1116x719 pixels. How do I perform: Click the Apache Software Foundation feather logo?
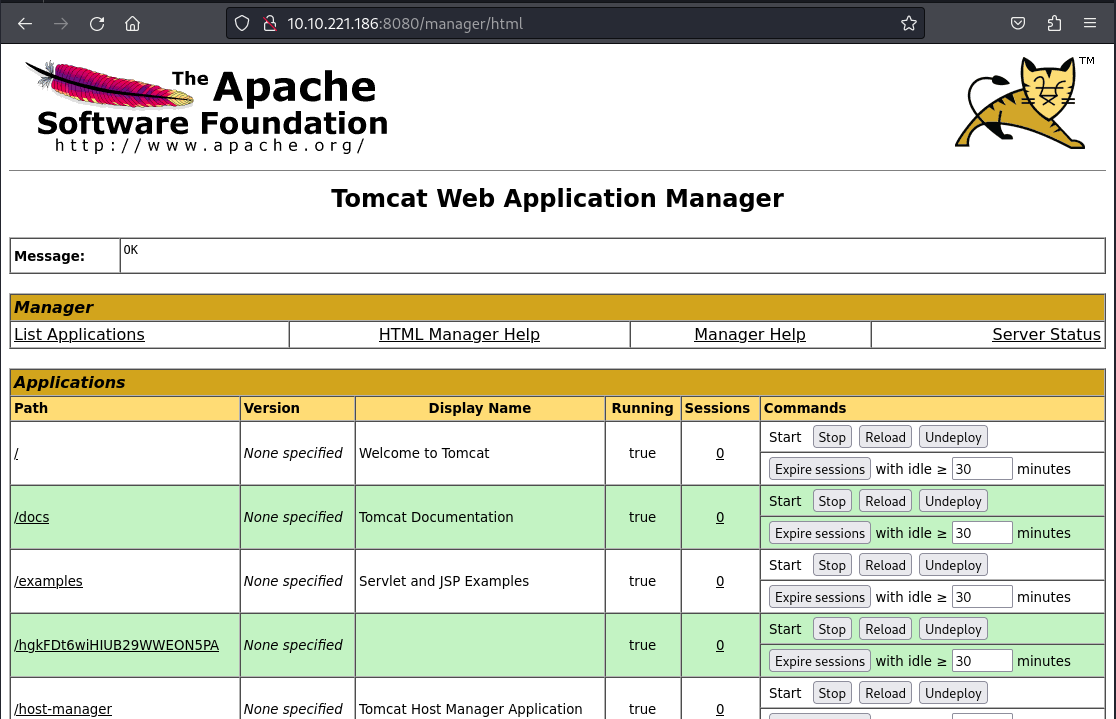(206, 107)
